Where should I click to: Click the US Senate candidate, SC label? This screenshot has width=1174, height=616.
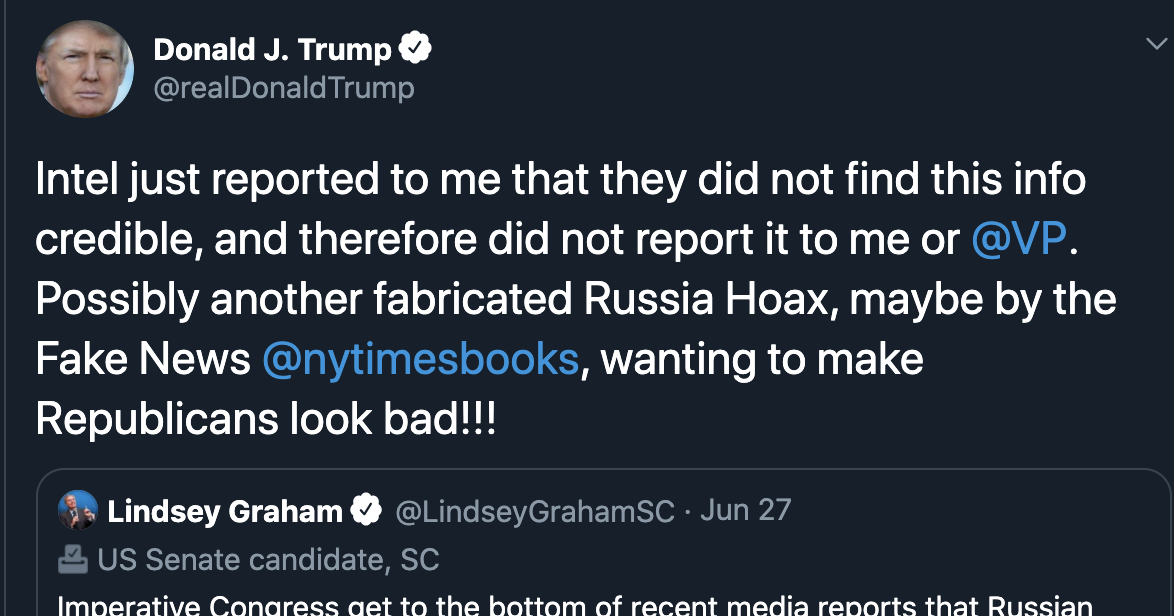point(268,559)
